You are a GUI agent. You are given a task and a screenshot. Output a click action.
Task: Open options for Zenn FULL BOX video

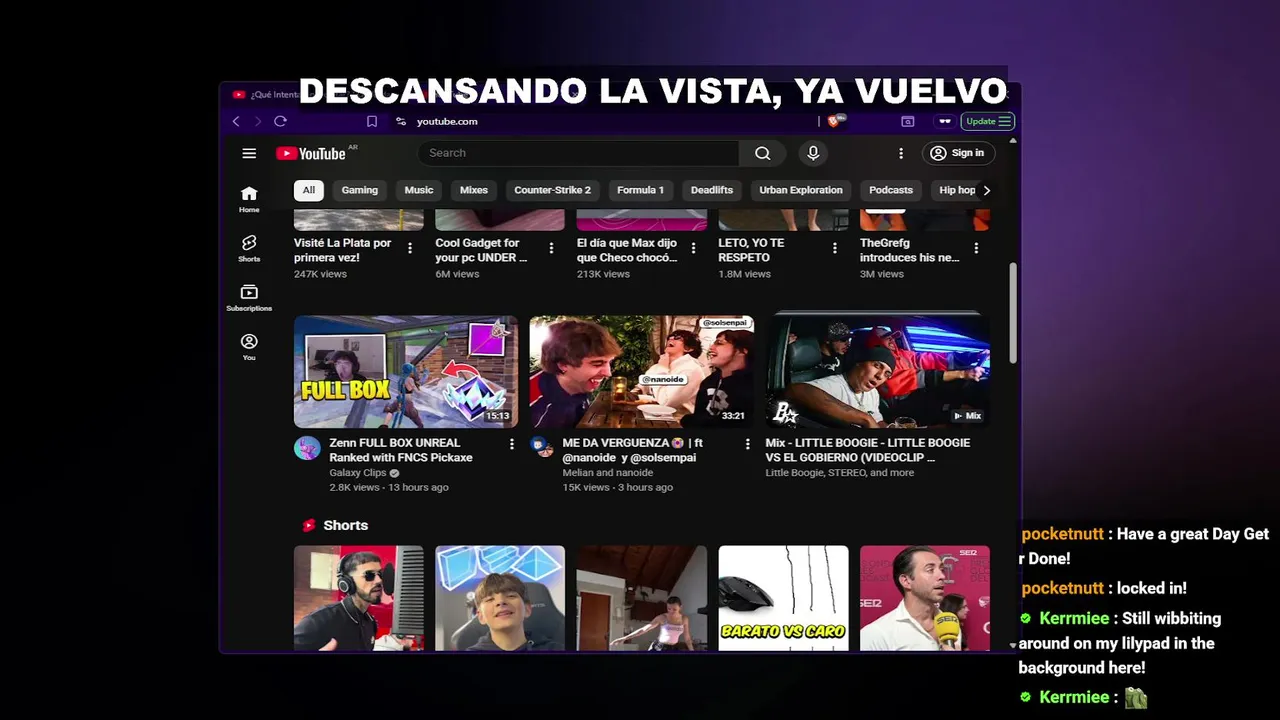511,444
